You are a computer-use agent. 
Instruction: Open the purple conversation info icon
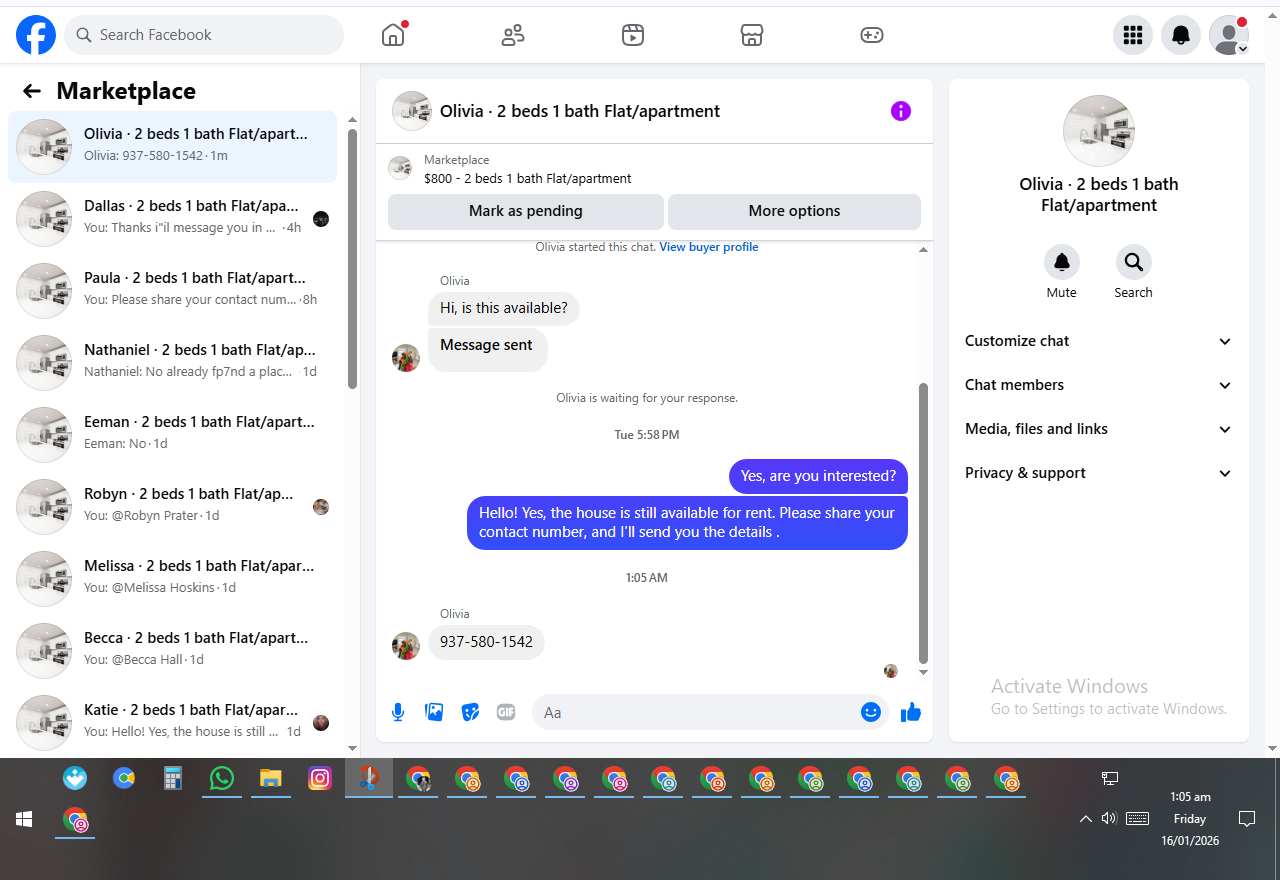coord(901,111)
